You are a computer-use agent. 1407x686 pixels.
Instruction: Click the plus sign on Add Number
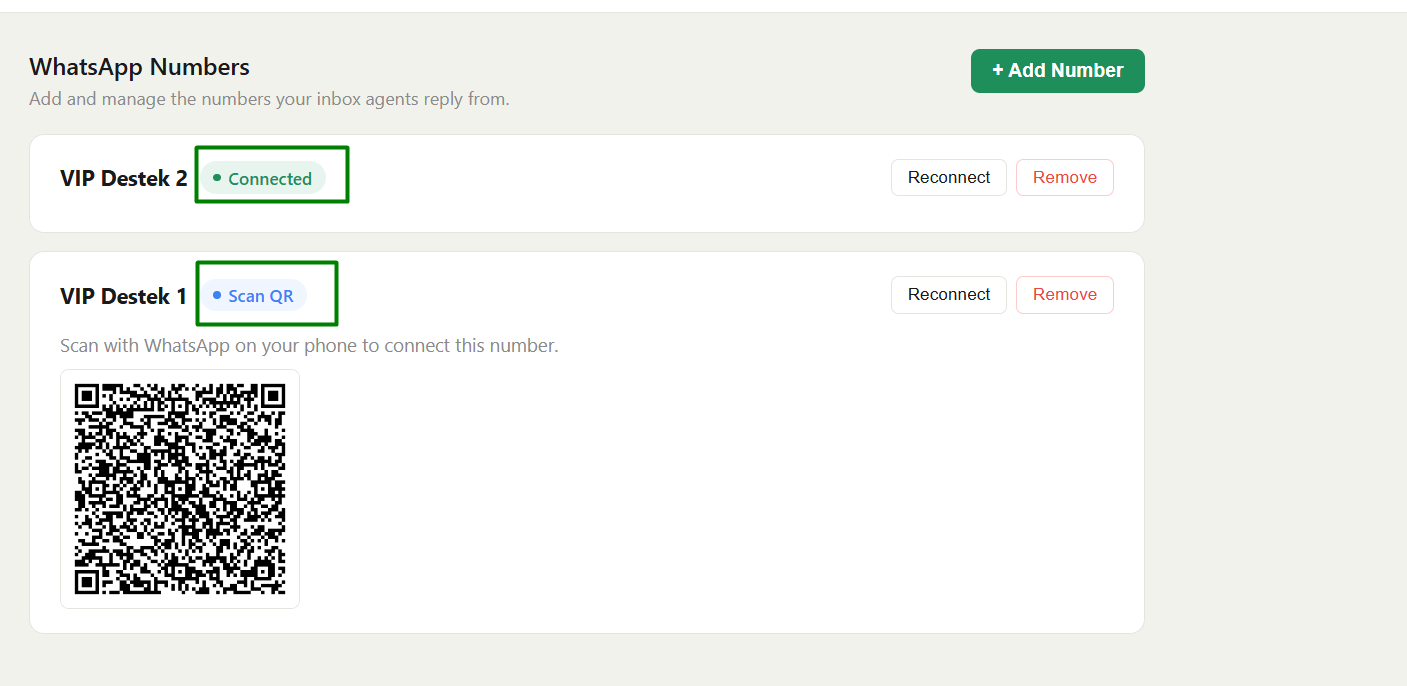click(x=997, y=71)
